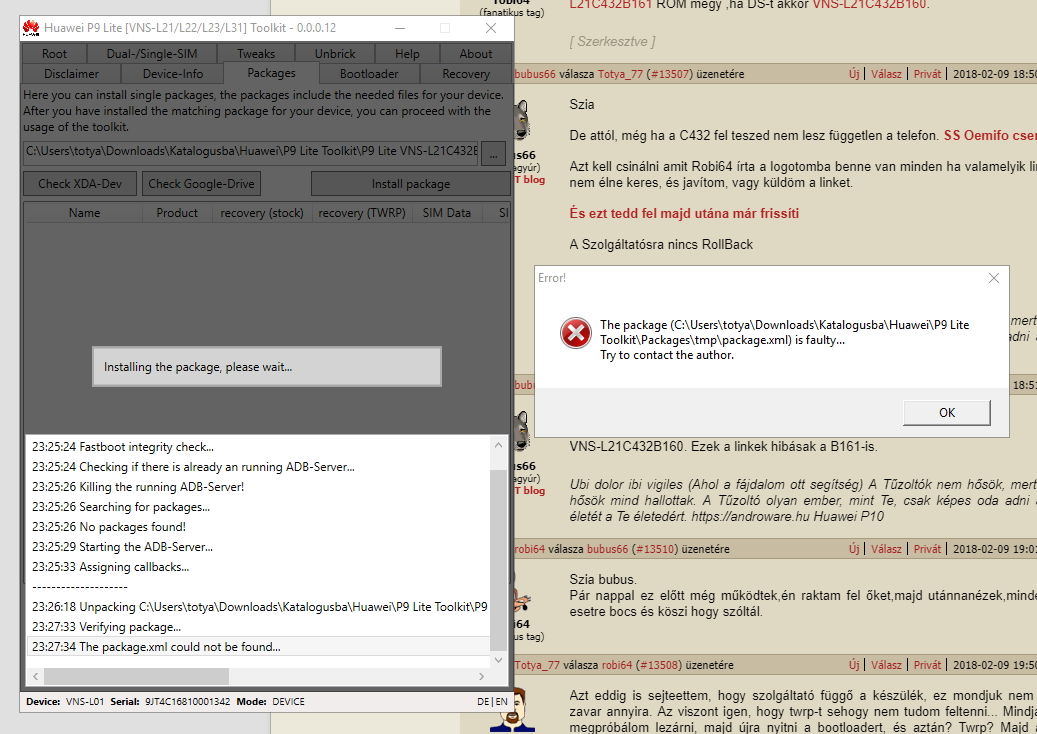Open the #13510 post reference link
The height and width of the screenshot is (734, 1037).
[x=654, y=549]
